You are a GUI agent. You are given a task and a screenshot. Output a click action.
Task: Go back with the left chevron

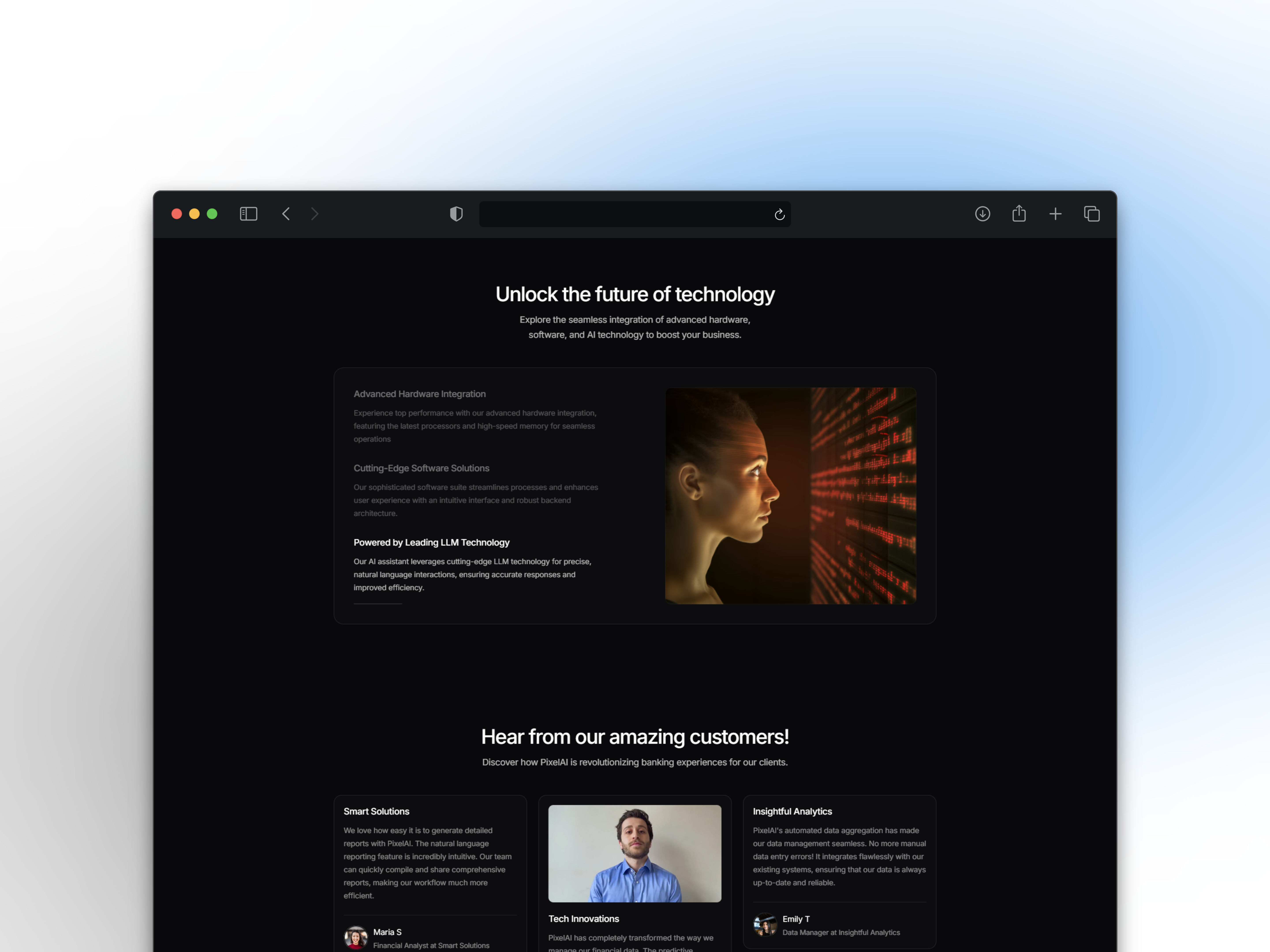(286, 214)
